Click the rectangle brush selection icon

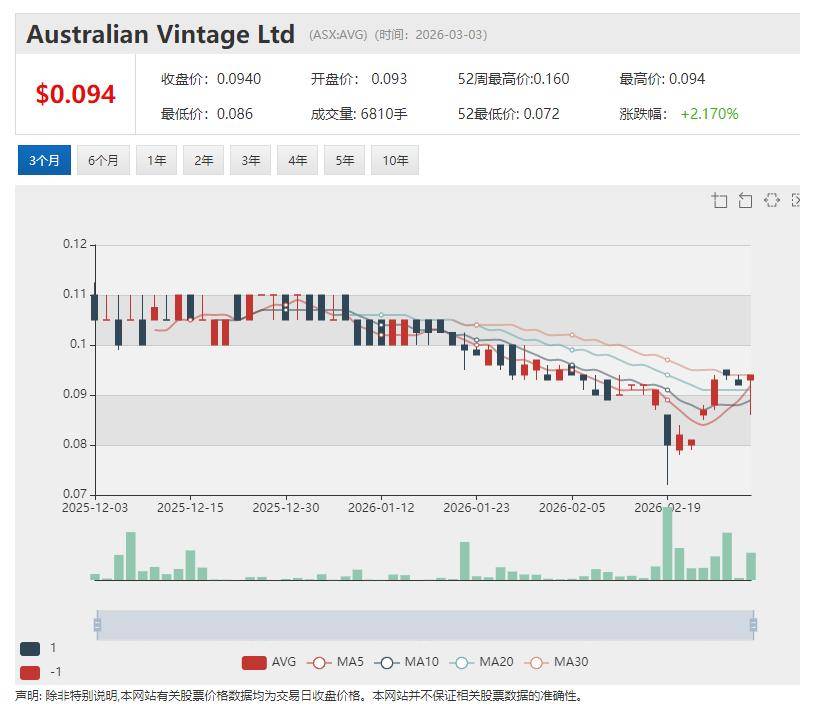[771, 201]
